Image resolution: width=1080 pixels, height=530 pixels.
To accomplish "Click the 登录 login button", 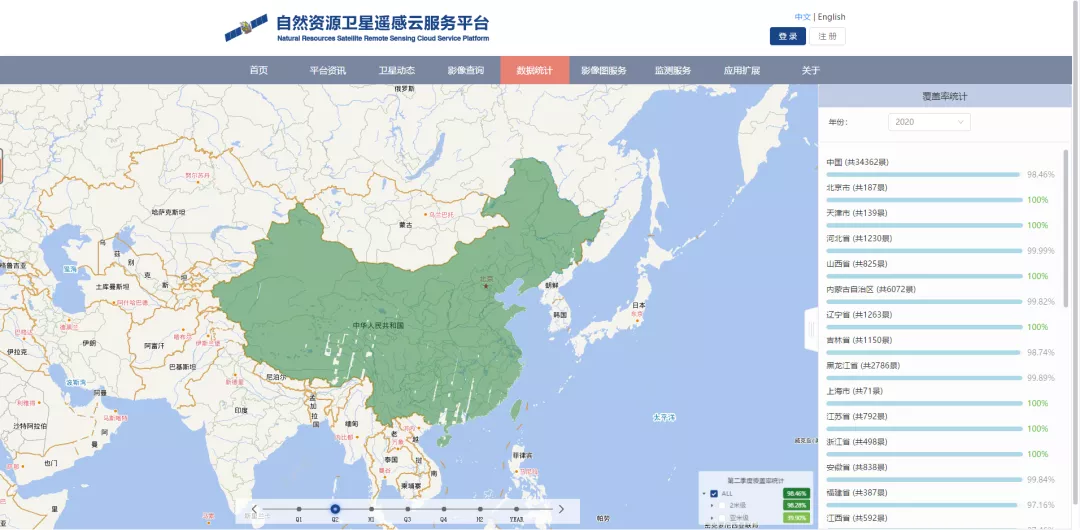I will tap(788, 37).
